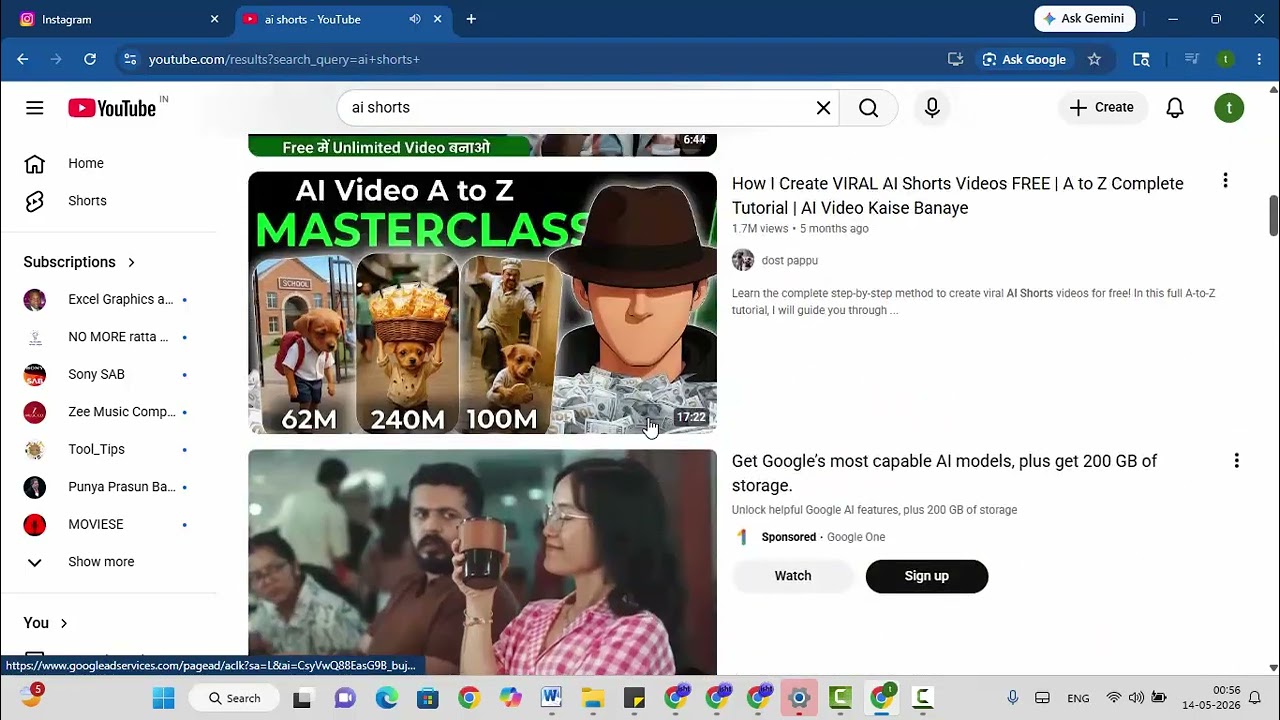Mute the YouTube tab audio icon

pyautogui.click(x=415, y=19)
